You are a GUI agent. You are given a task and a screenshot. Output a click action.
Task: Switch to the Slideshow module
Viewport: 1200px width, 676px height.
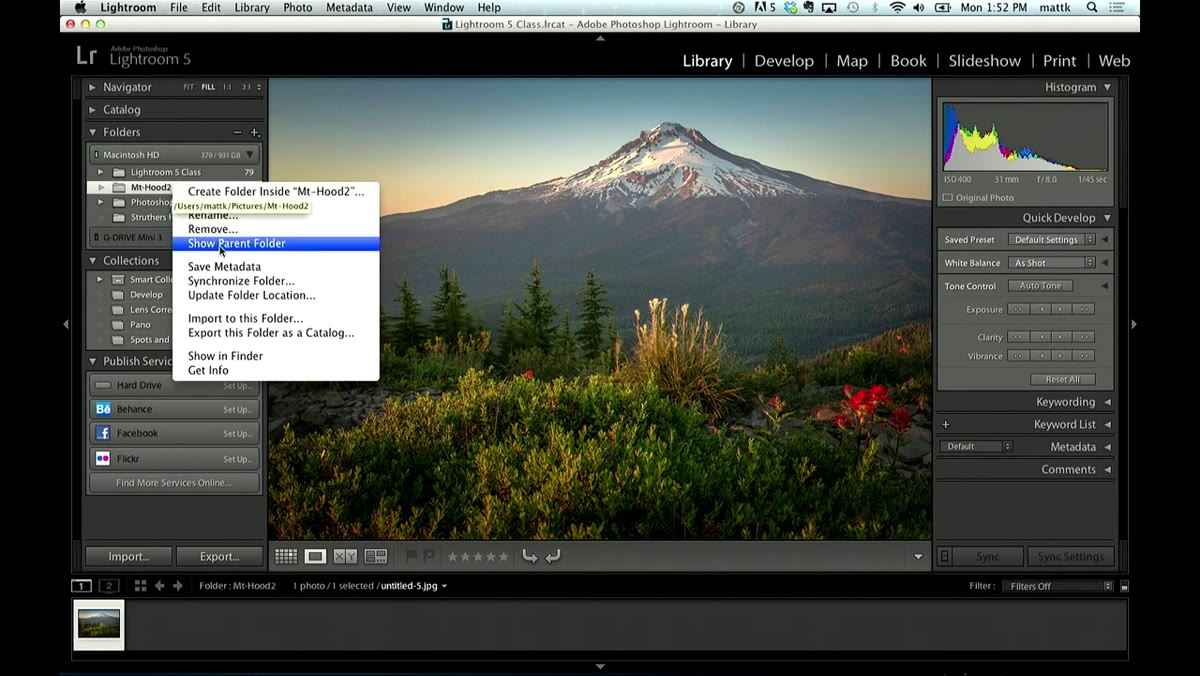[984, 61]
